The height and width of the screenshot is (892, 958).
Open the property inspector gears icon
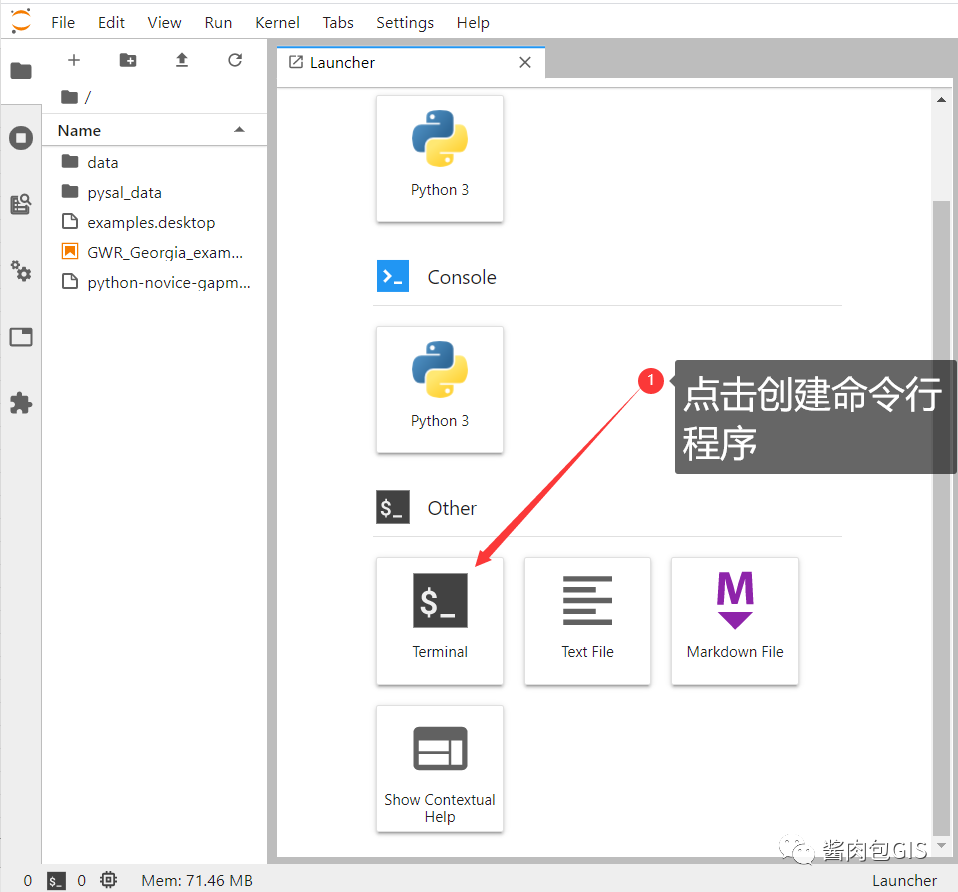(x=21, y=271)
